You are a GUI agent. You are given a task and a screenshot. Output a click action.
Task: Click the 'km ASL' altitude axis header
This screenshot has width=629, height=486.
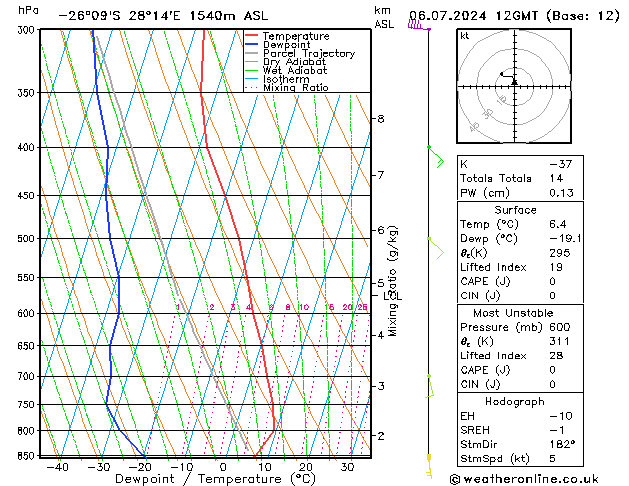tap(384, 17)
